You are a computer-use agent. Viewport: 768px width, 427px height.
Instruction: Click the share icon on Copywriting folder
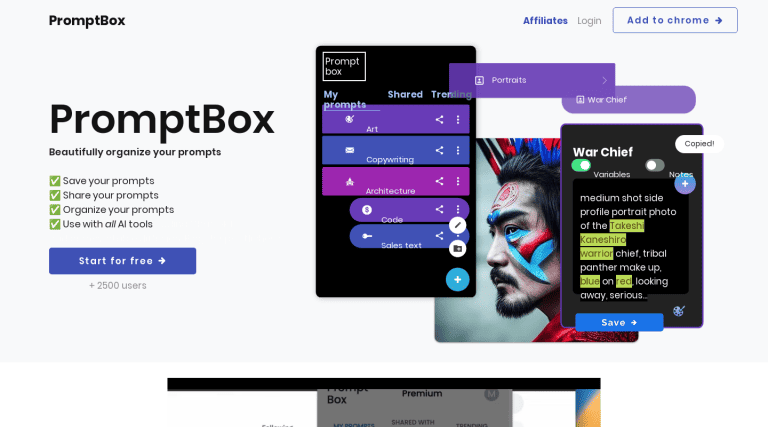(439, 150)
